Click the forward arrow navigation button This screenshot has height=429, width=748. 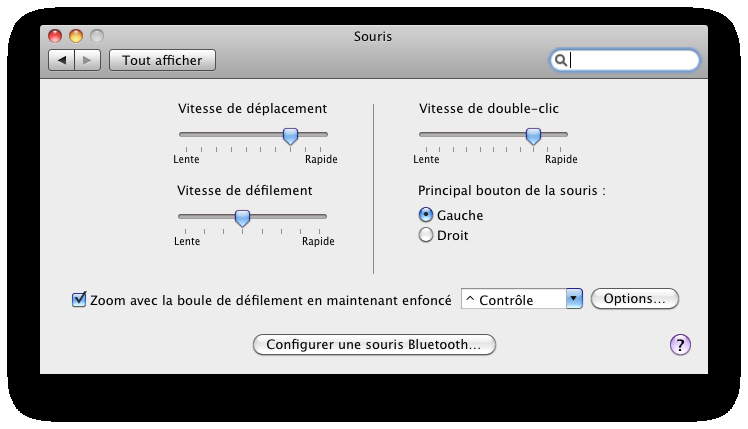(x=87, y=61)
